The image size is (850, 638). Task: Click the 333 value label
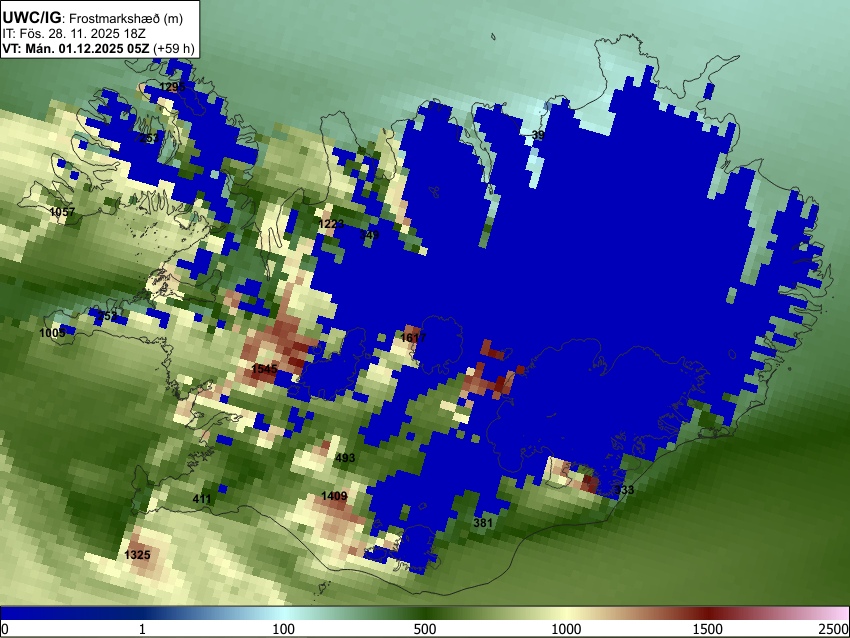coord(624,490)
